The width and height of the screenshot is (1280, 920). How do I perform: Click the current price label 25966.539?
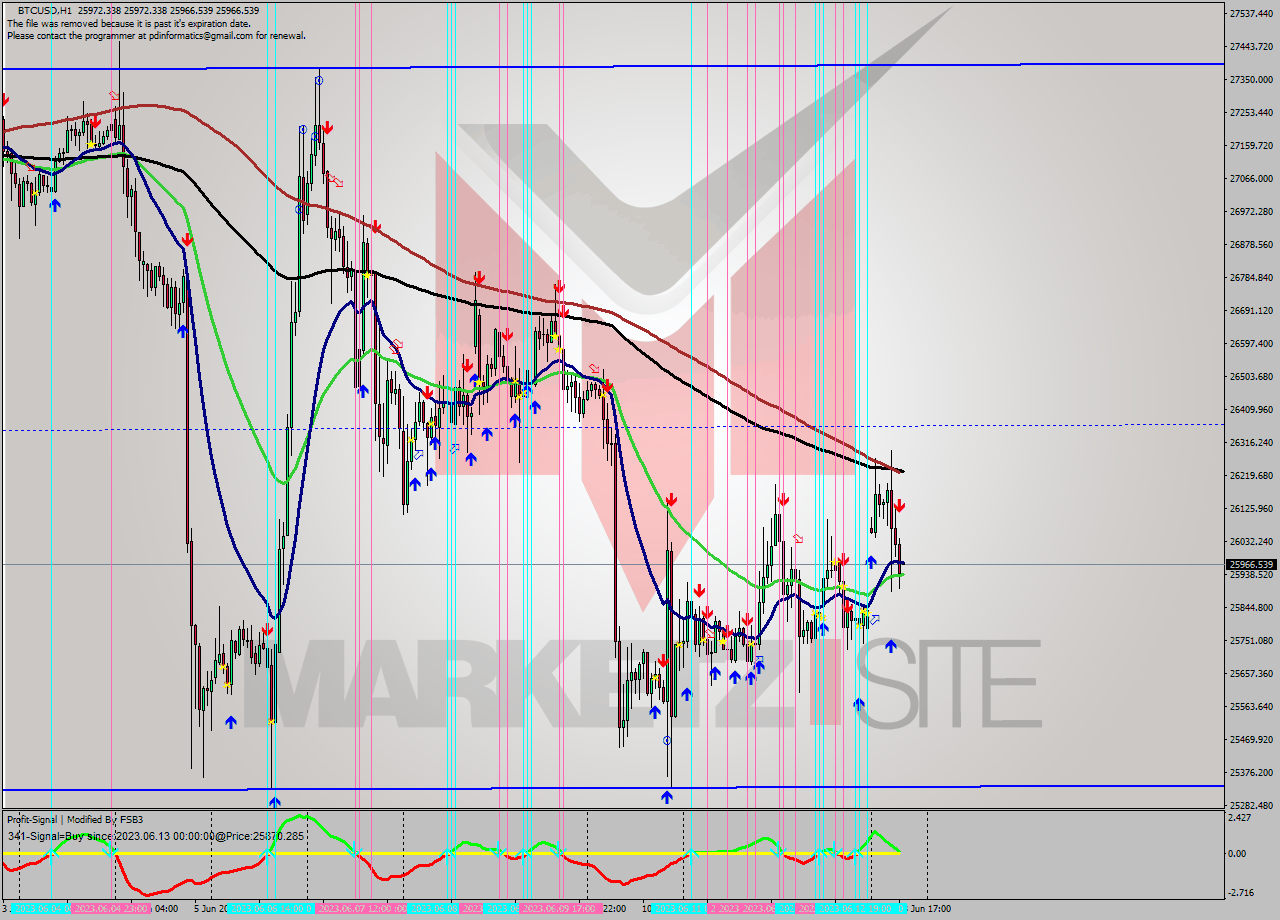1253,564
